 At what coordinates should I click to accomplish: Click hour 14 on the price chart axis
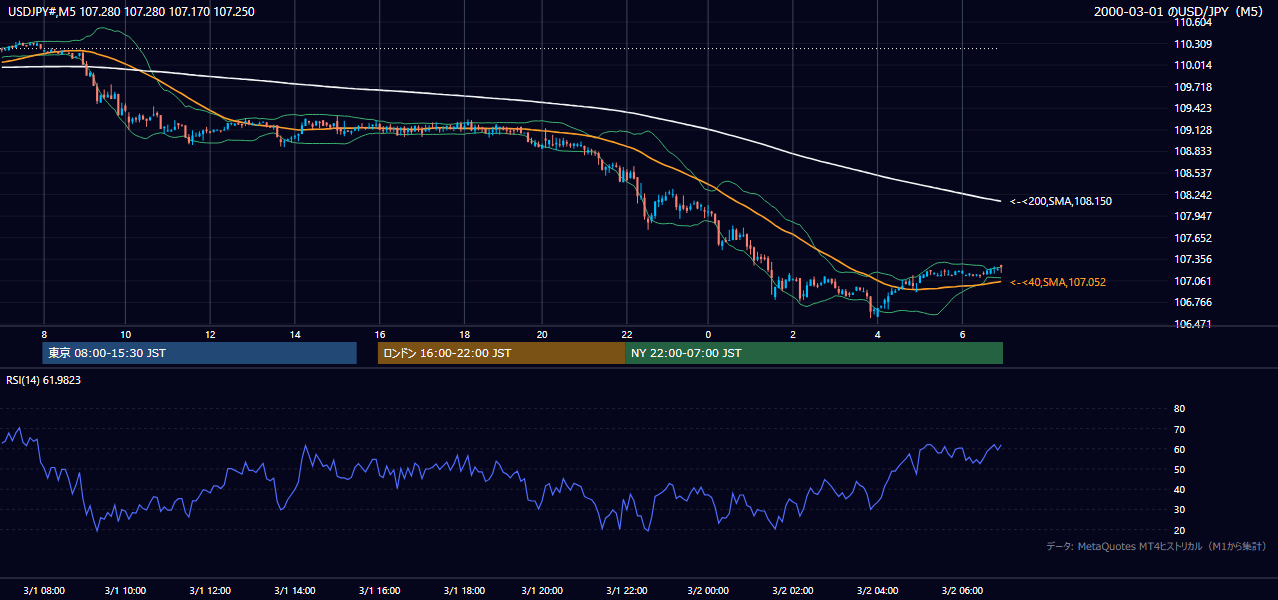[x=295, y=334]
